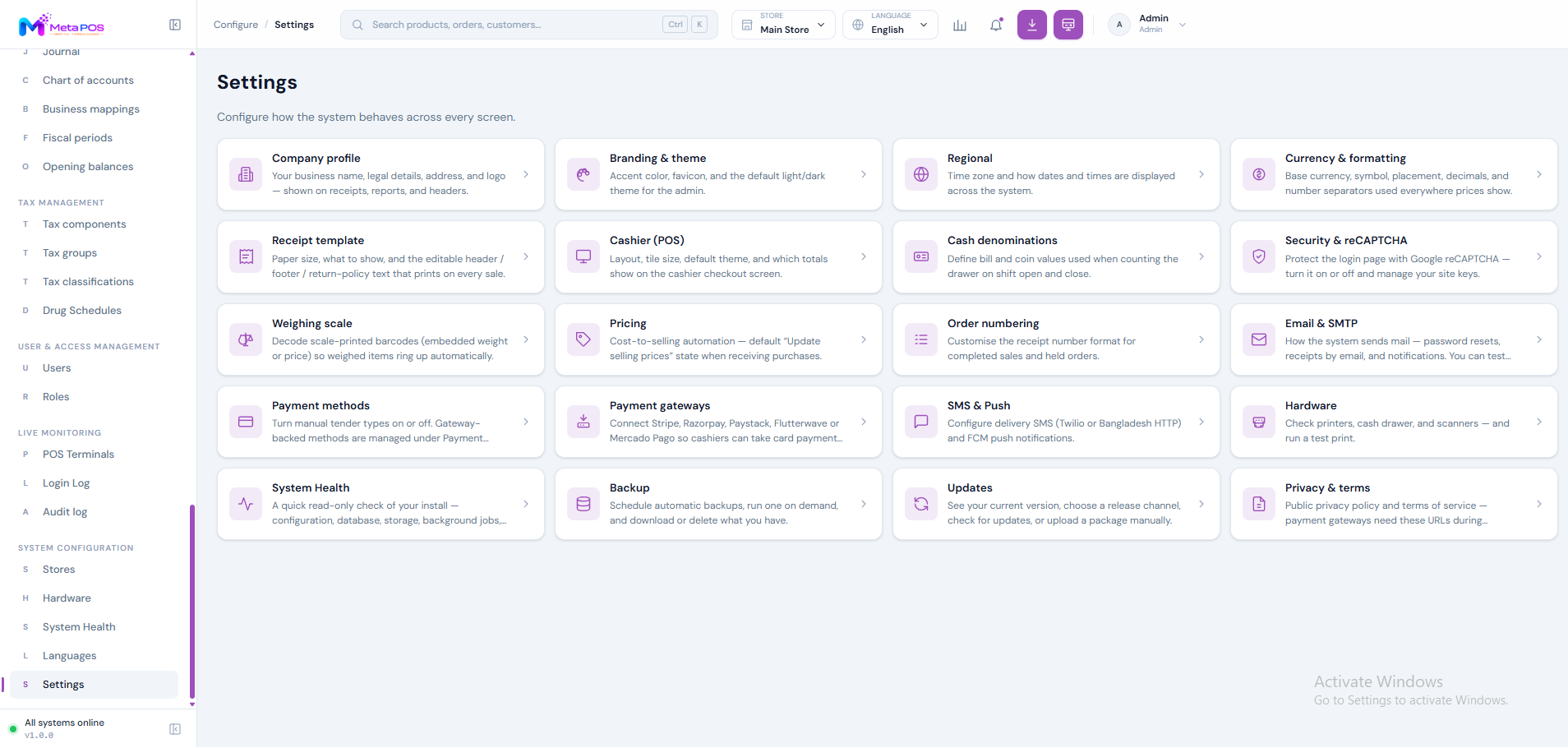Open POS Terminals in sidebar
Viewport: 1568px width, 748px height.
94,455
